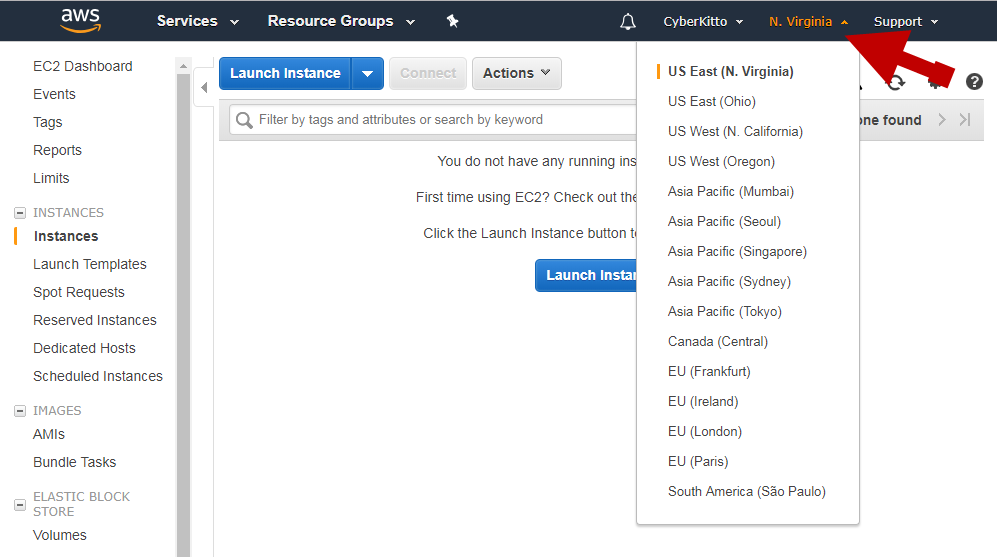Click the help question mark icon
Screen dimensions: 997x557
pyautogui.click(x=973, y=81)
